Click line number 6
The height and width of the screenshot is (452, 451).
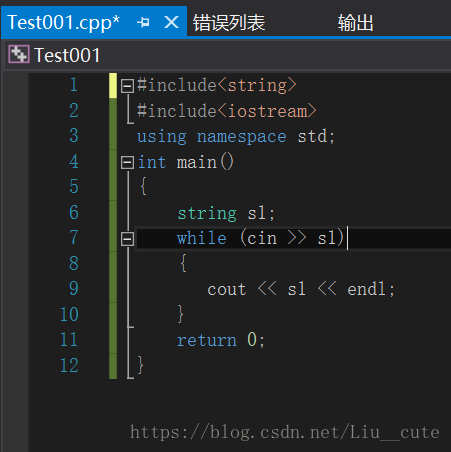[74, 212]
